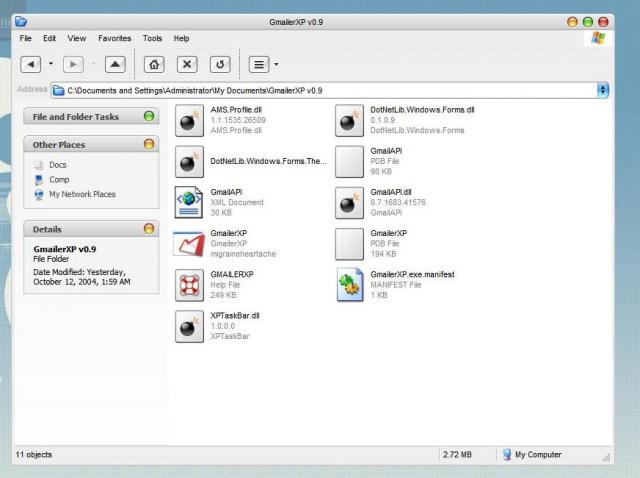This screenshot has height=478, width=640.
Task: Open the Help menu
Action: pyautogui.click(x=181, y=38)
